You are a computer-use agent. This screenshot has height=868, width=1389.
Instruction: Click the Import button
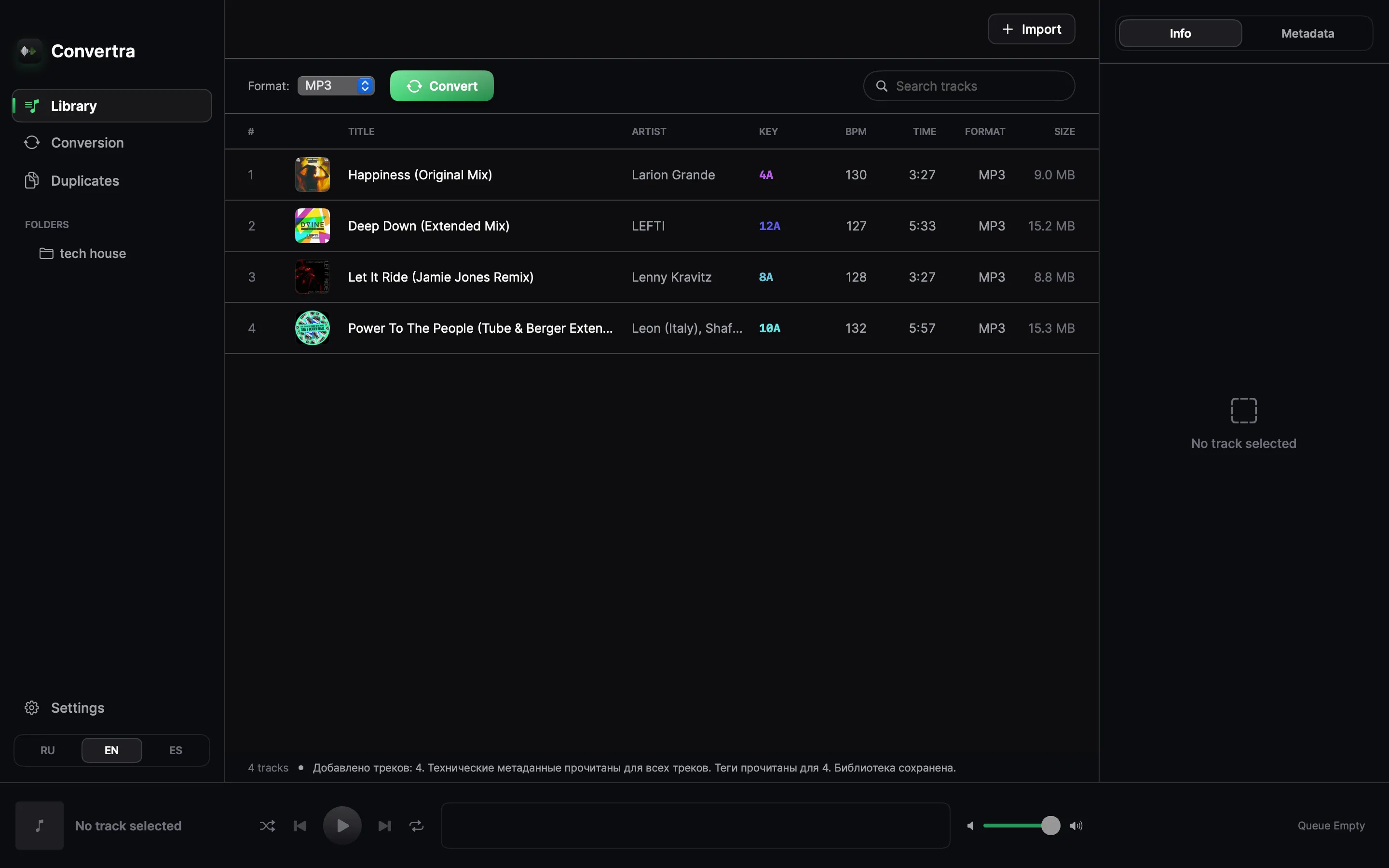click(x=1031, y=29)
